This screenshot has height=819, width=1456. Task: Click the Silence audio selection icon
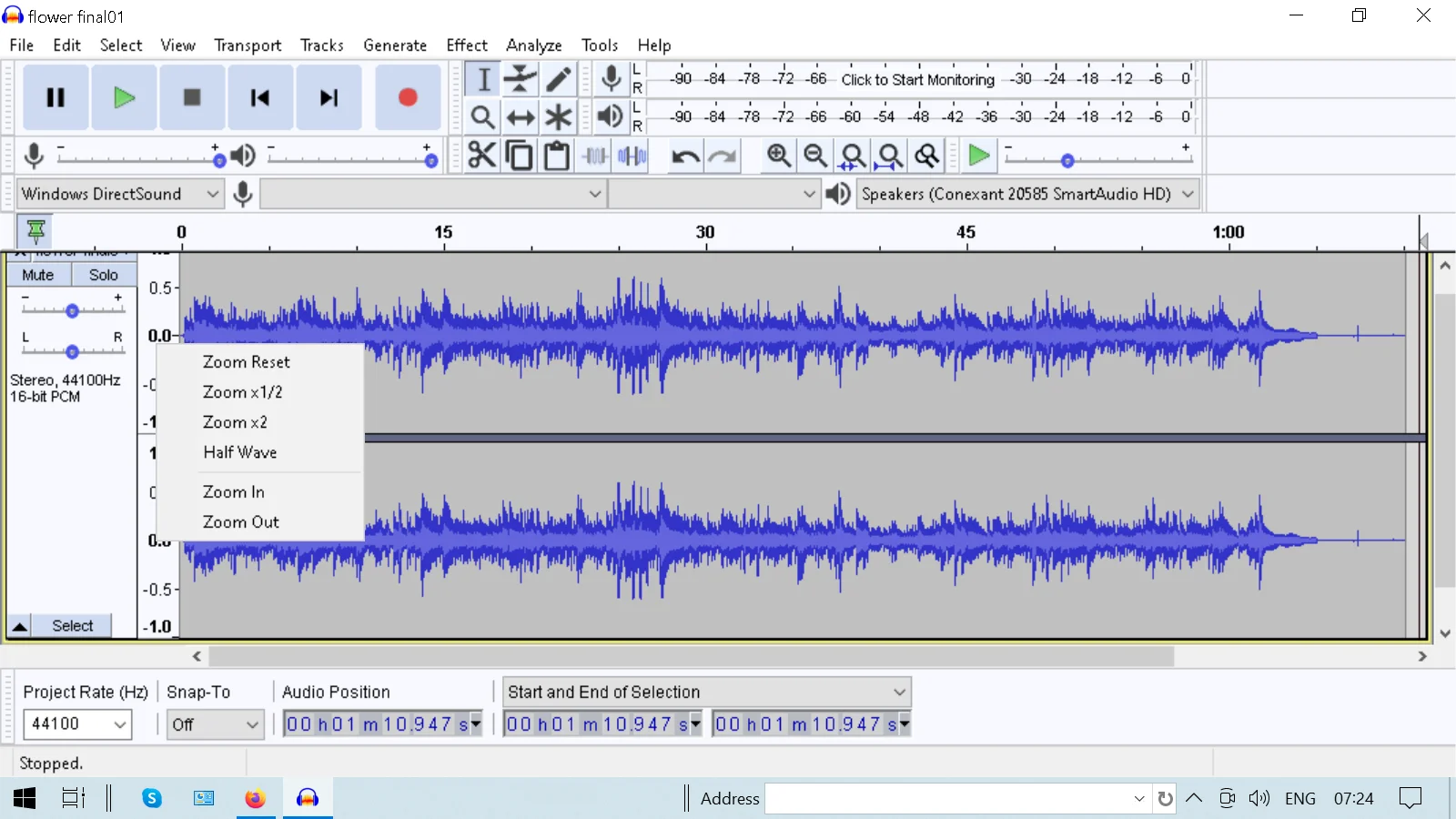[632, 156]
